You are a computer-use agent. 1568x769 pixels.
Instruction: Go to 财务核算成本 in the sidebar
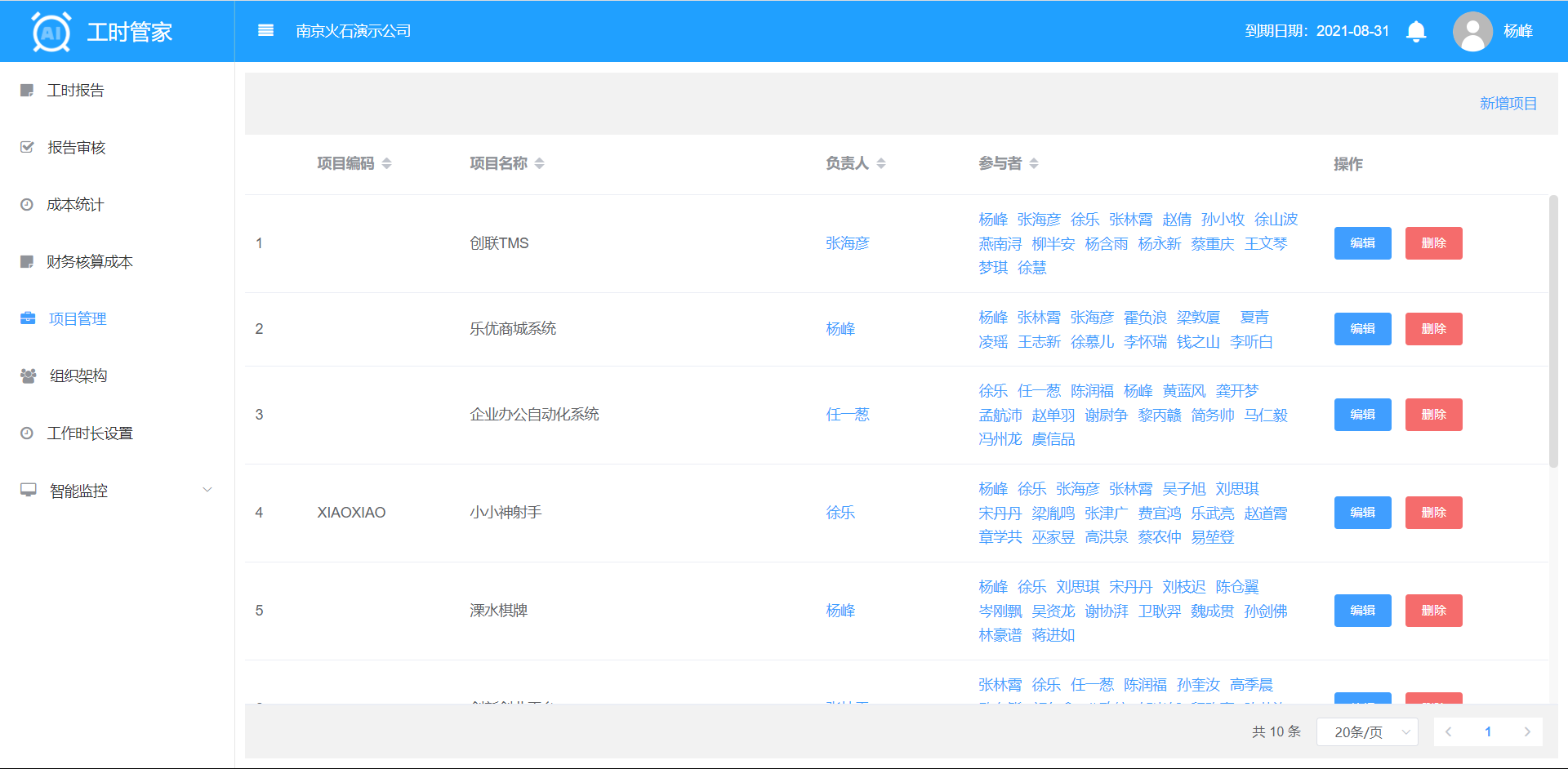[89, 262]
